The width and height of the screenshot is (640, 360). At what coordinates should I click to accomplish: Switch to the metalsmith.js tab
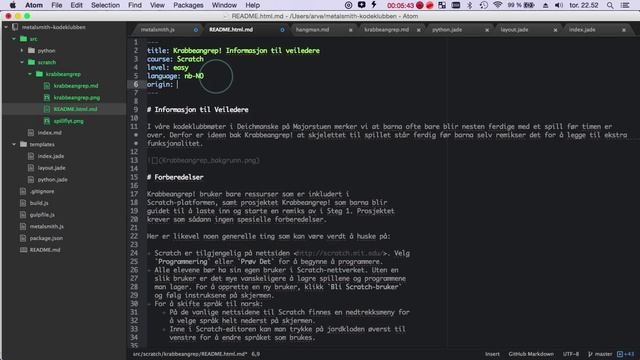[158, 30]
